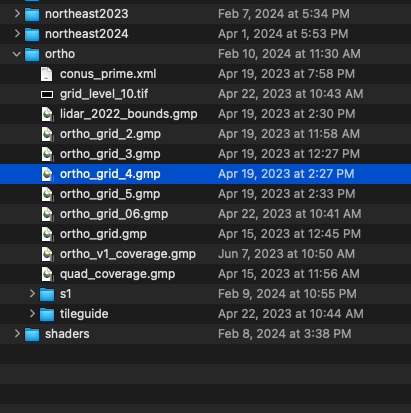
Task: Expand the northeast2023 folder
Action: [17, 14]
